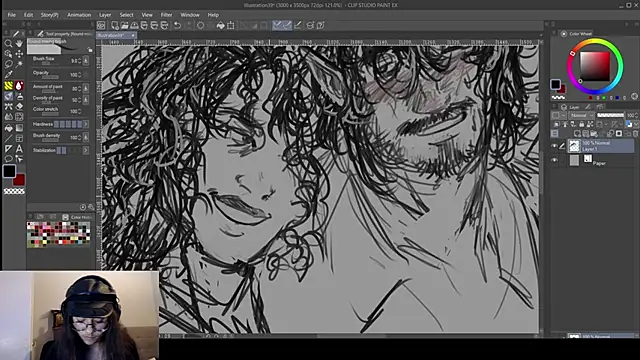Click the New document icon
Image resolution: width=640 pixels, height=360 pixels.
click(x=115, y=25)
